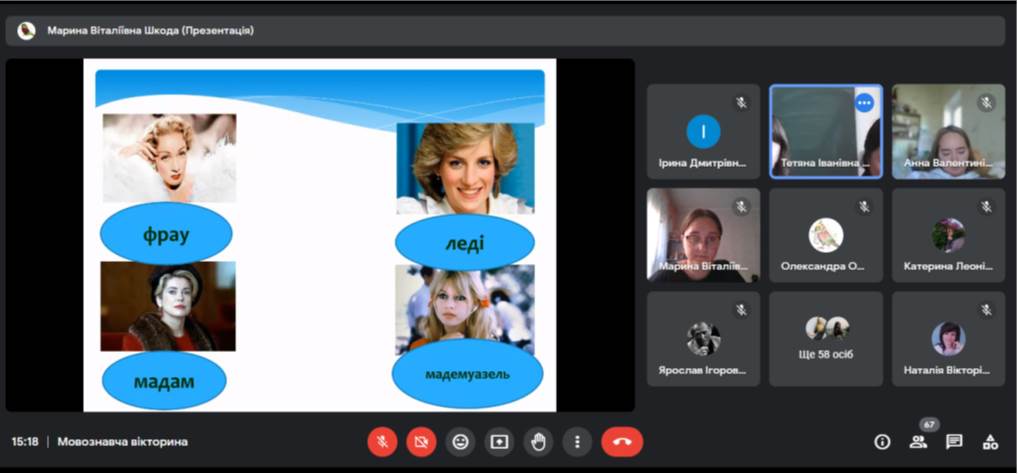Screen dimensions: 1018x474
Task: Click the meeting name 'Мовознавча вікторина'
Action: point(123,442)
